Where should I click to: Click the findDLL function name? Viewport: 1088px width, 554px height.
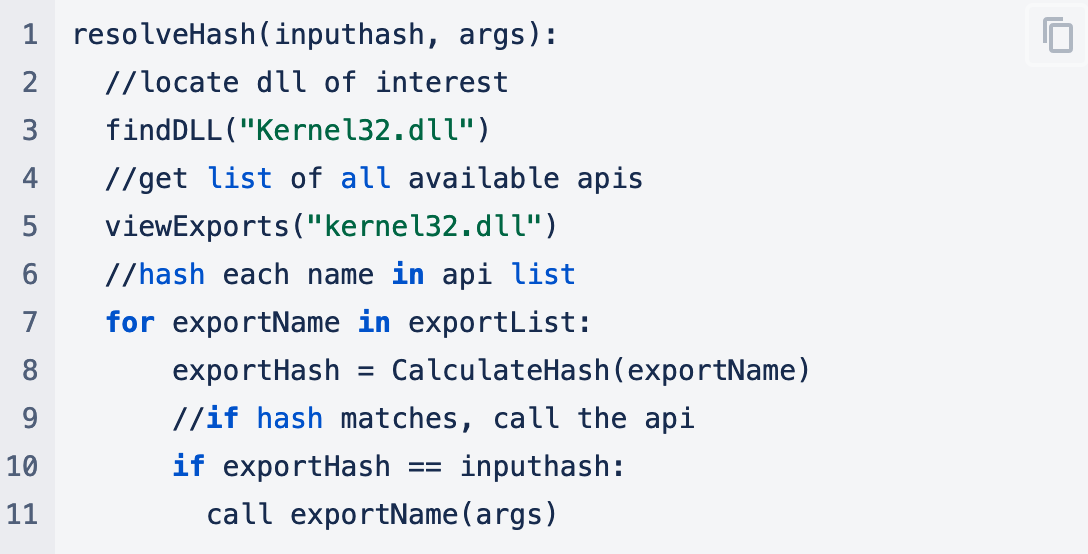[164, 130]
